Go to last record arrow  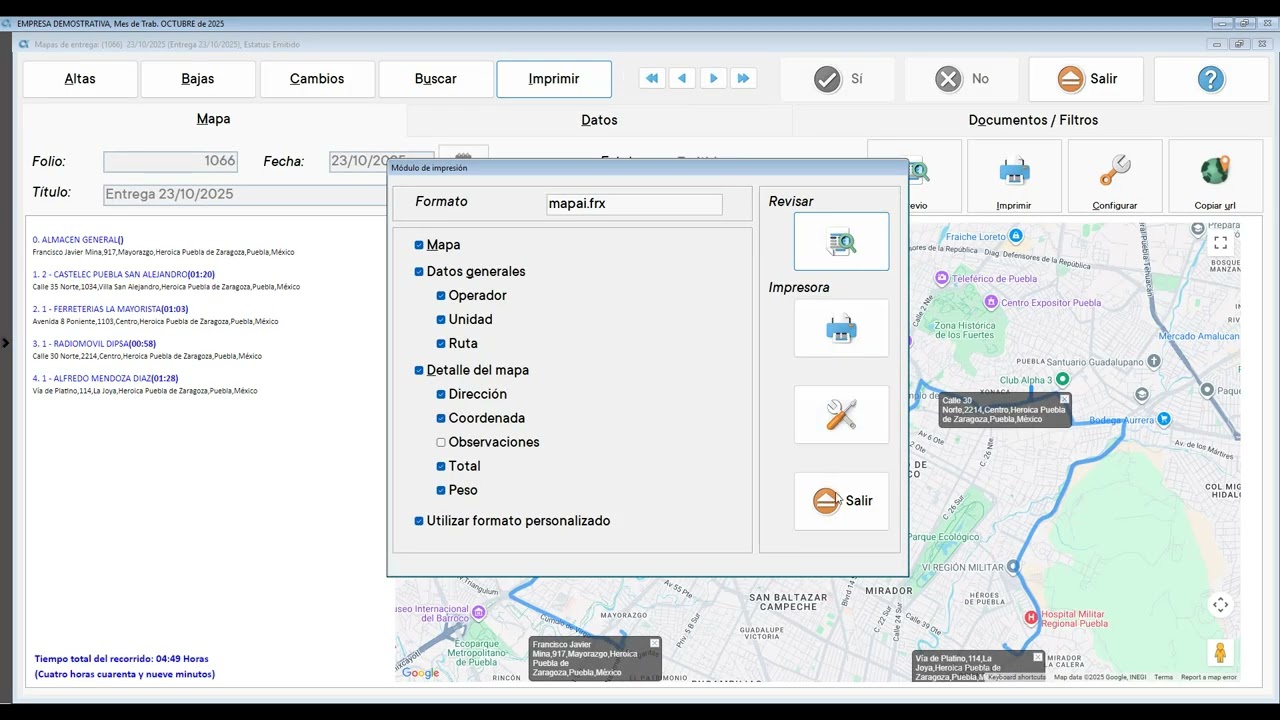pyautogui.click(x=743, y=78)
